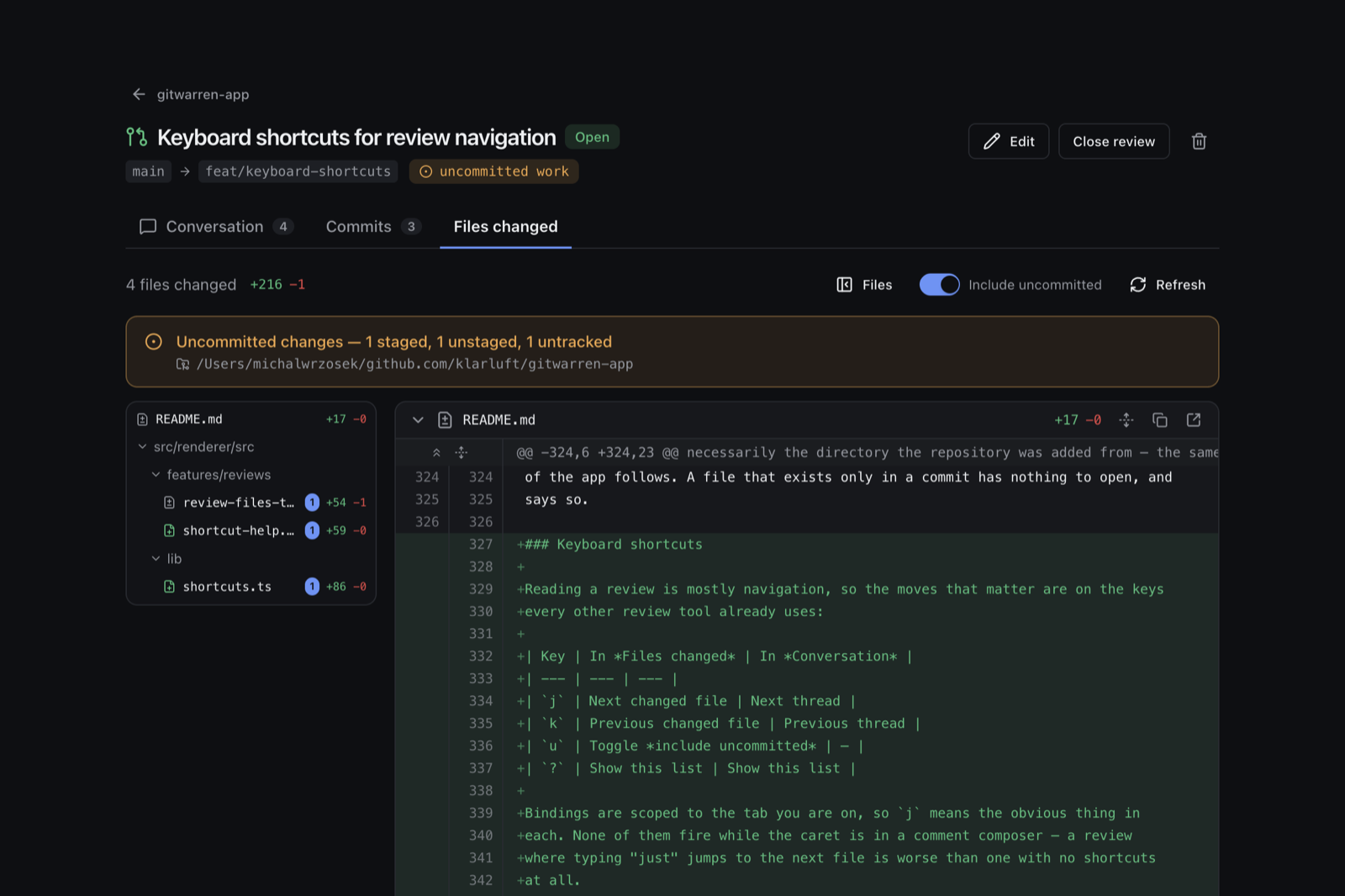Click the main branch label
Viewport: 1345px width, 896px height.
coord(148,171)
